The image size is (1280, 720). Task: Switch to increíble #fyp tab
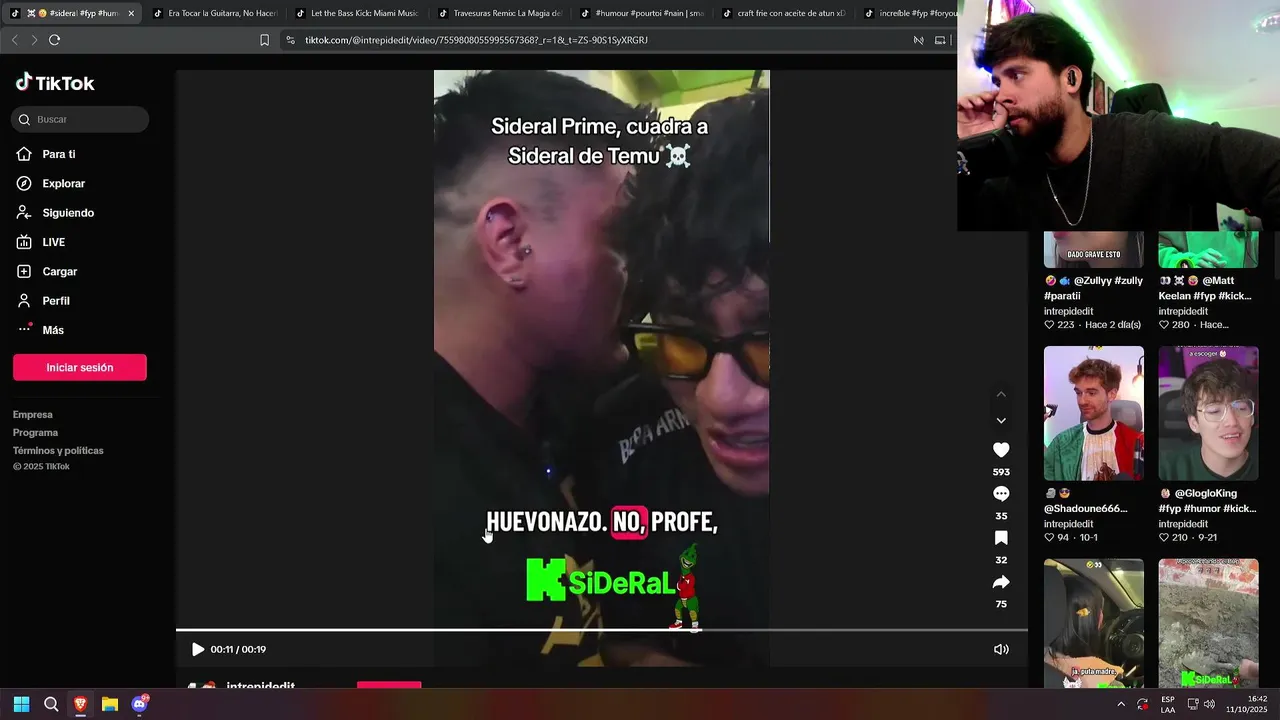[x=907, y=13]
